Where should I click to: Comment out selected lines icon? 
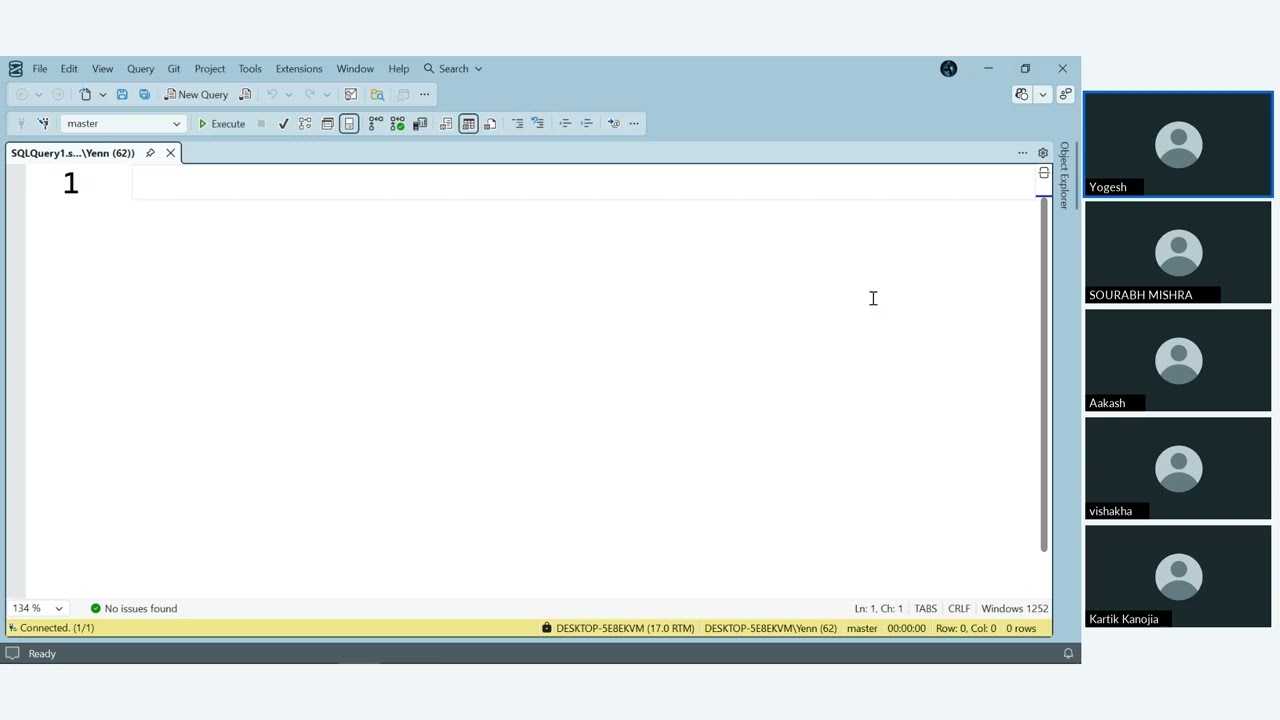pyautogui.click(x=517, y=123)
